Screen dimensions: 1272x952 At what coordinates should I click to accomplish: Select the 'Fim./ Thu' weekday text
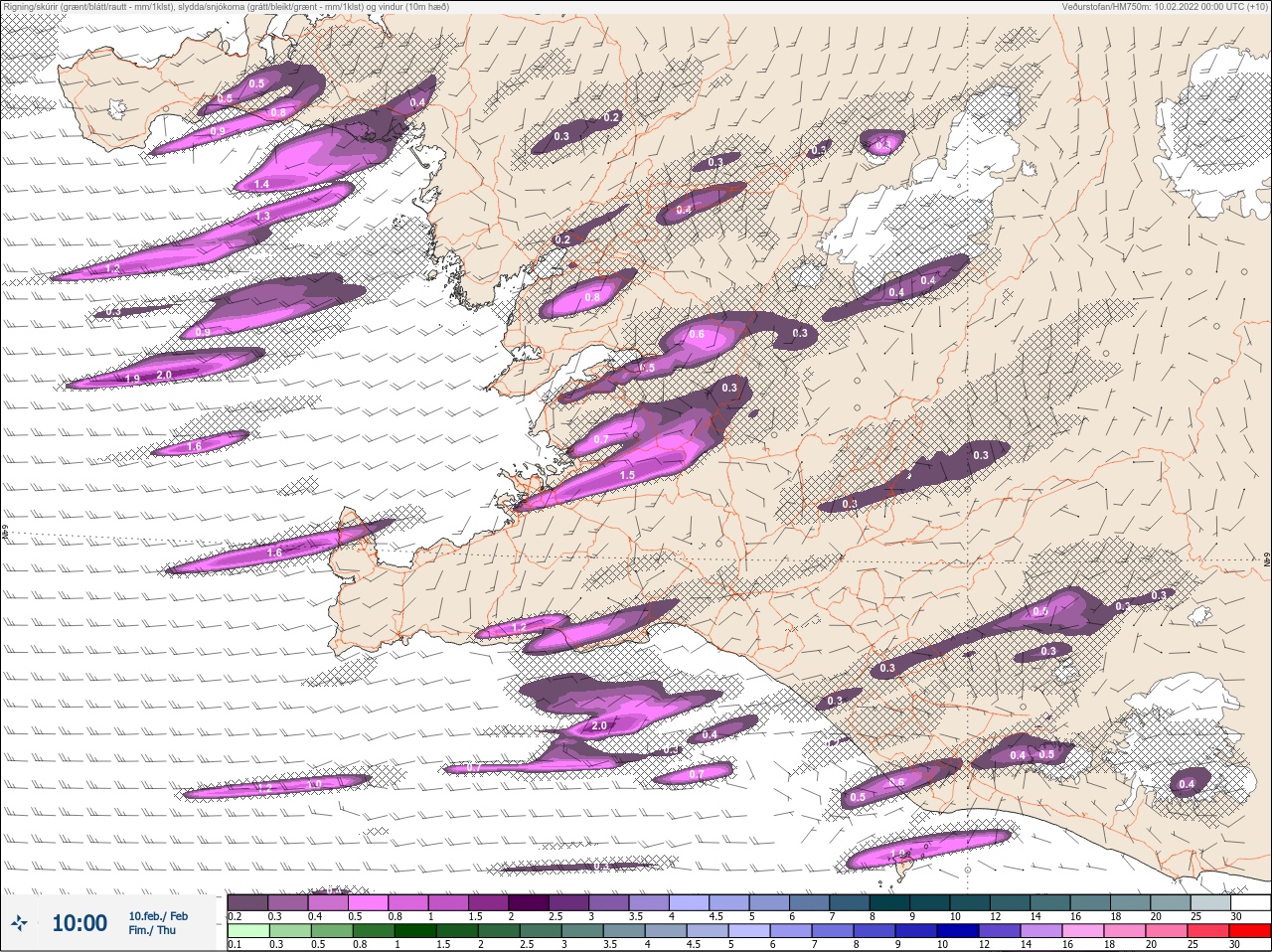tap(152, 930)
